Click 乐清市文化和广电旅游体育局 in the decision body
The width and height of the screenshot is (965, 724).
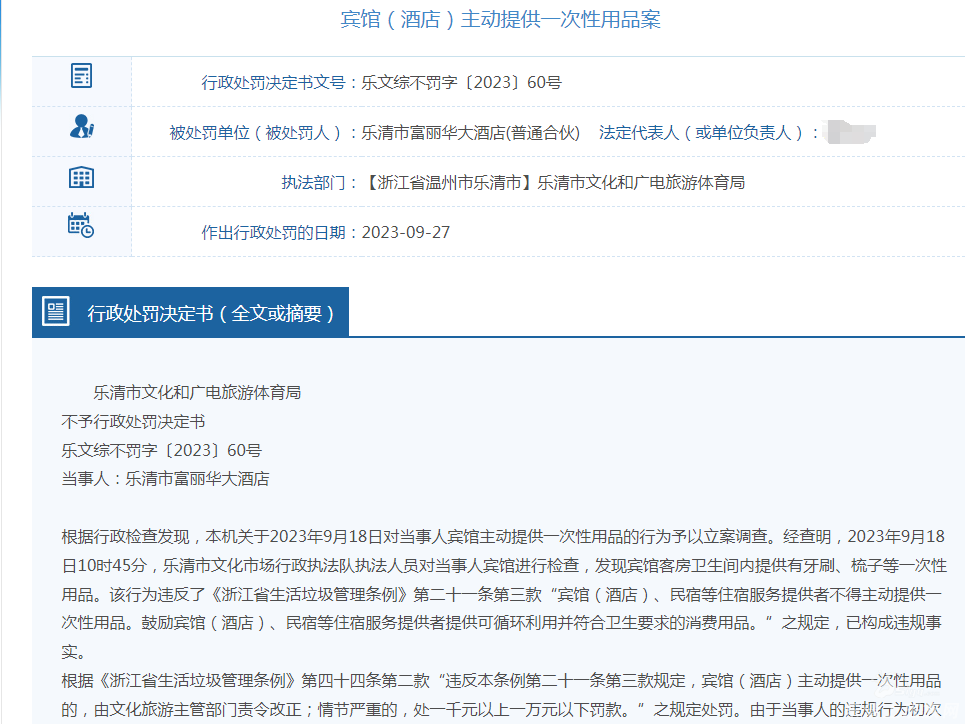[x=197, y=393]
